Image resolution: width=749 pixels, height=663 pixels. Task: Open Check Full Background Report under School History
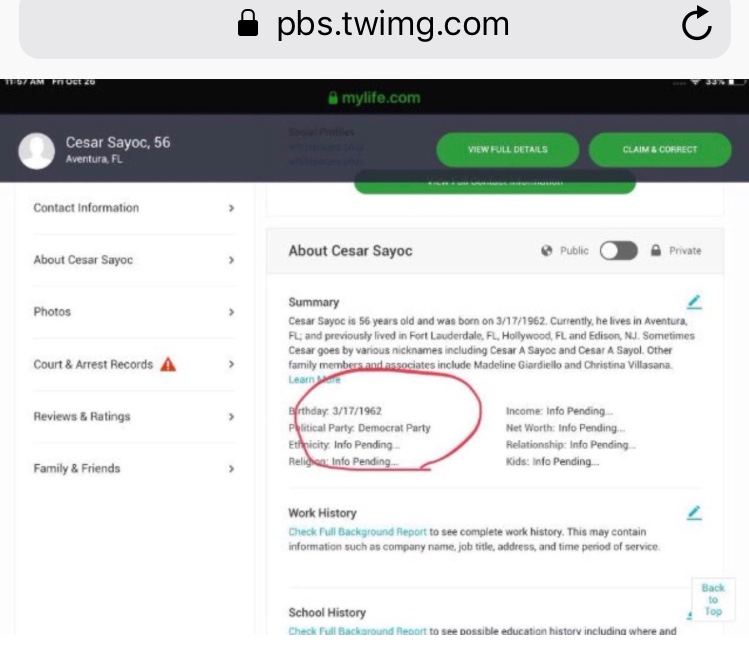coord(357,631)
